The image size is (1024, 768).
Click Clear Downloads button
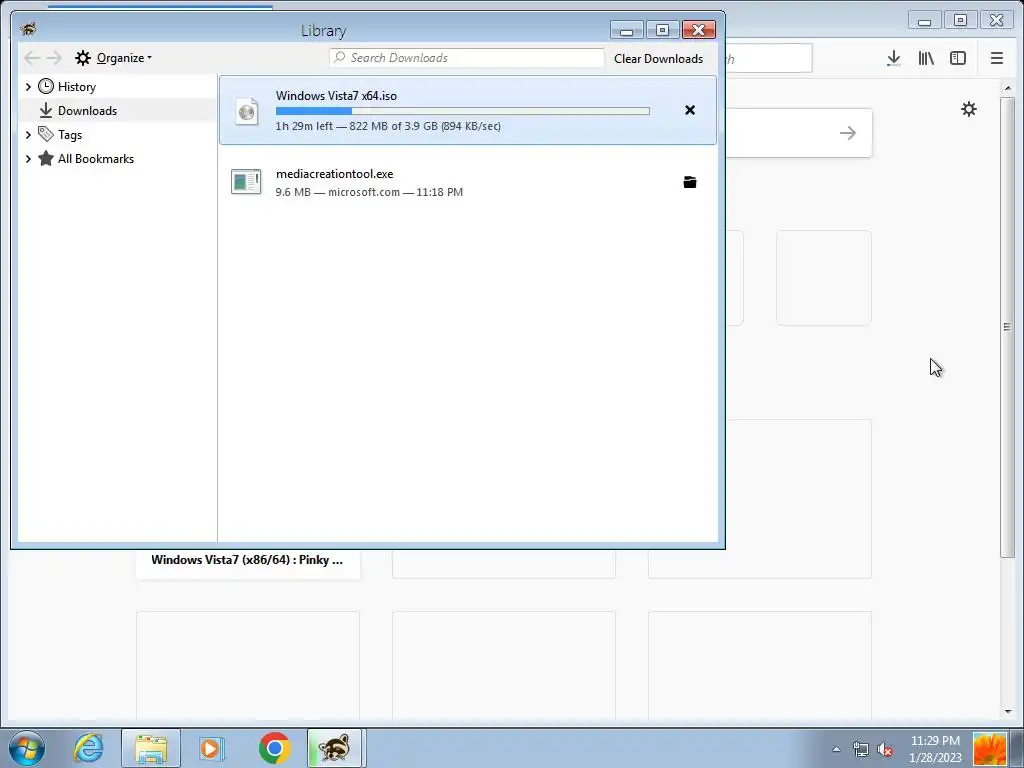click(658, 59)
